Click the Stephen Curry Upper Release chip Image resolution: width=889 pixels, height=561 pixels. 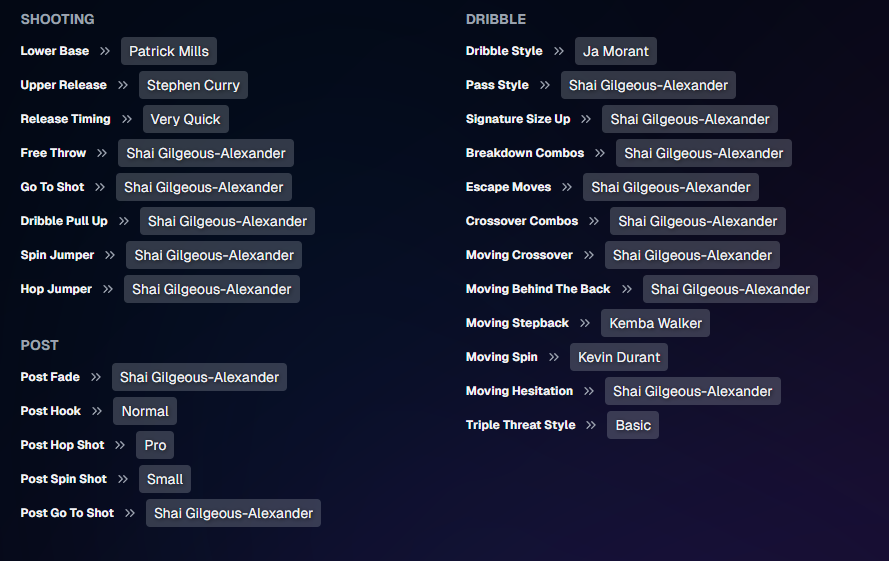[x=193, y=85]
